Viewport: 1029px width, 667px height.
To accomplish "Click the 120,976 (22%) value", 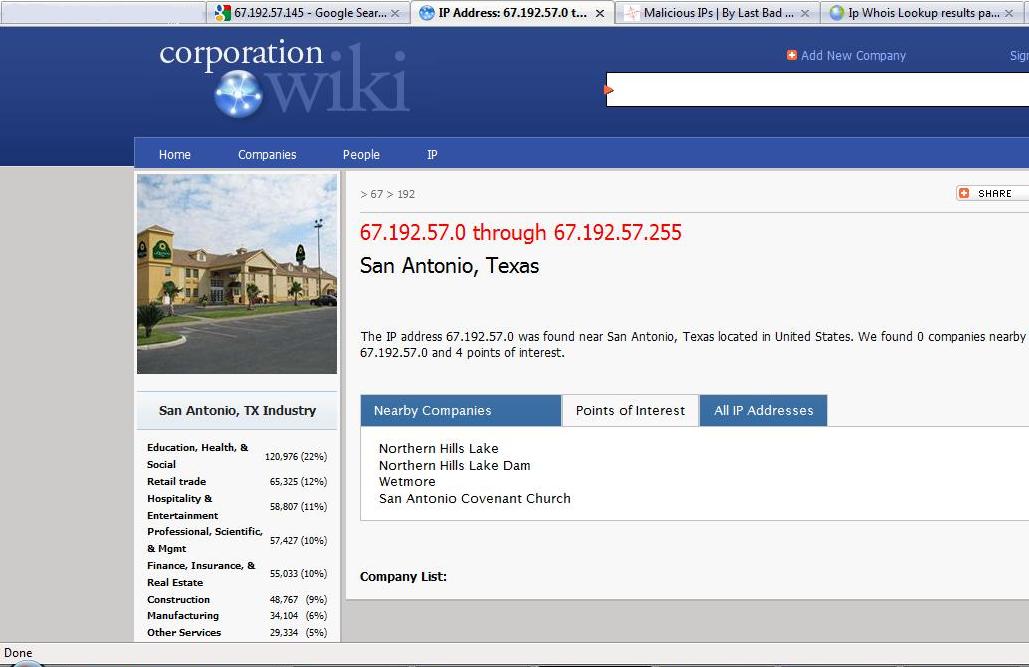I will (x=296, y=456).
